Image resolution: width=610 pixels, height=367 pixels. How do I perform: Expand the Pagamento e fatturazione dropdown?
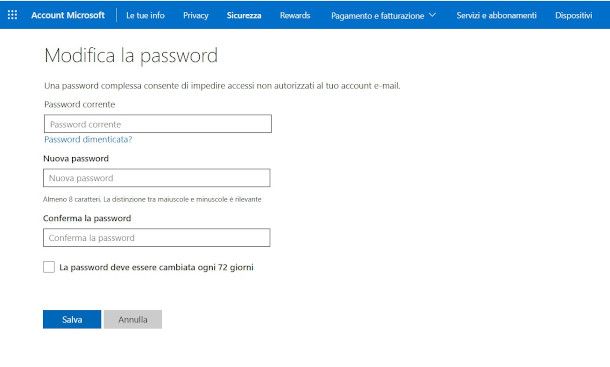click(x=383, y=16)
